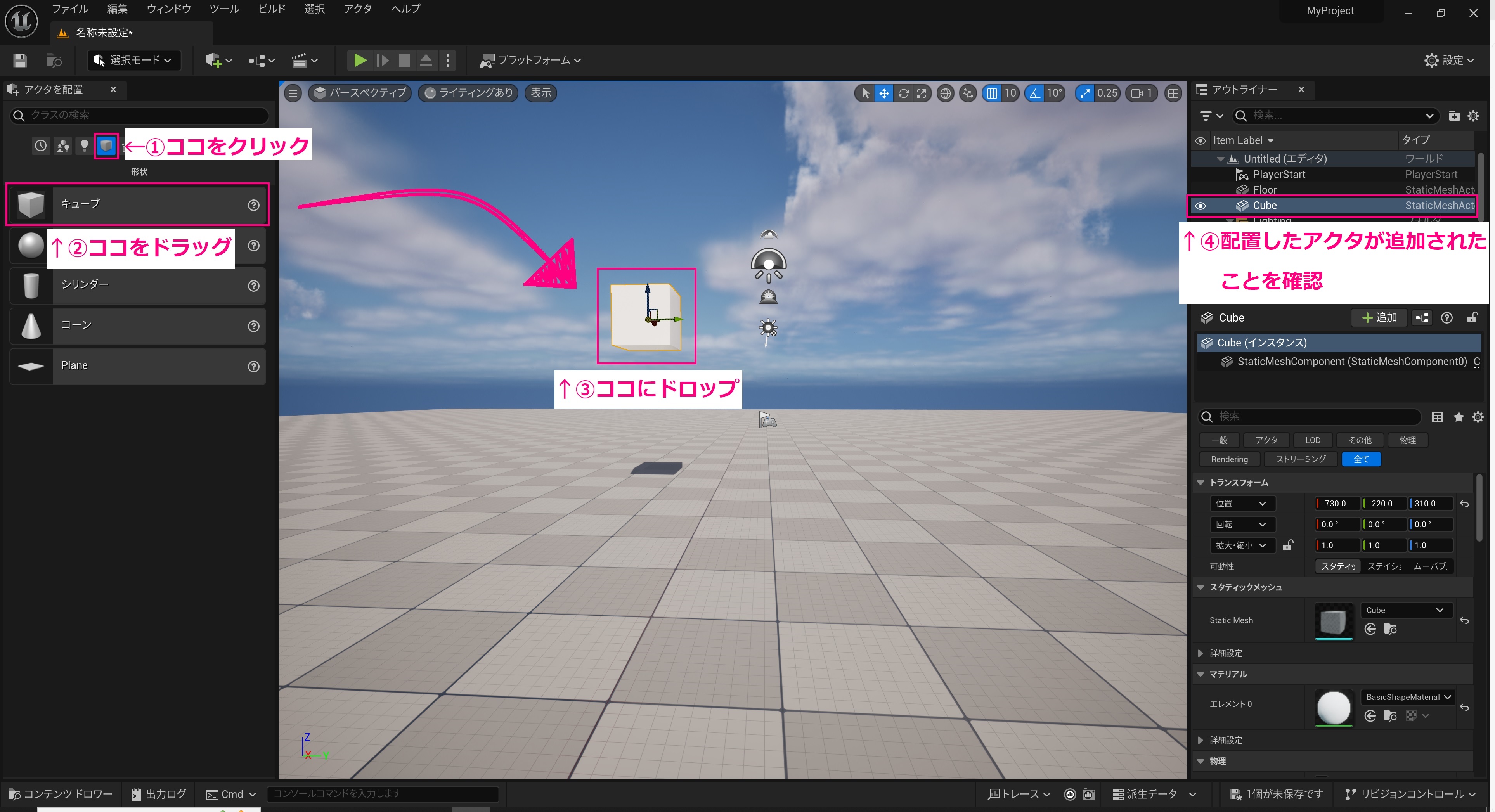Save the current level with save icon
The height and width of the screenshot is (812, 1495).
point(19,61)
